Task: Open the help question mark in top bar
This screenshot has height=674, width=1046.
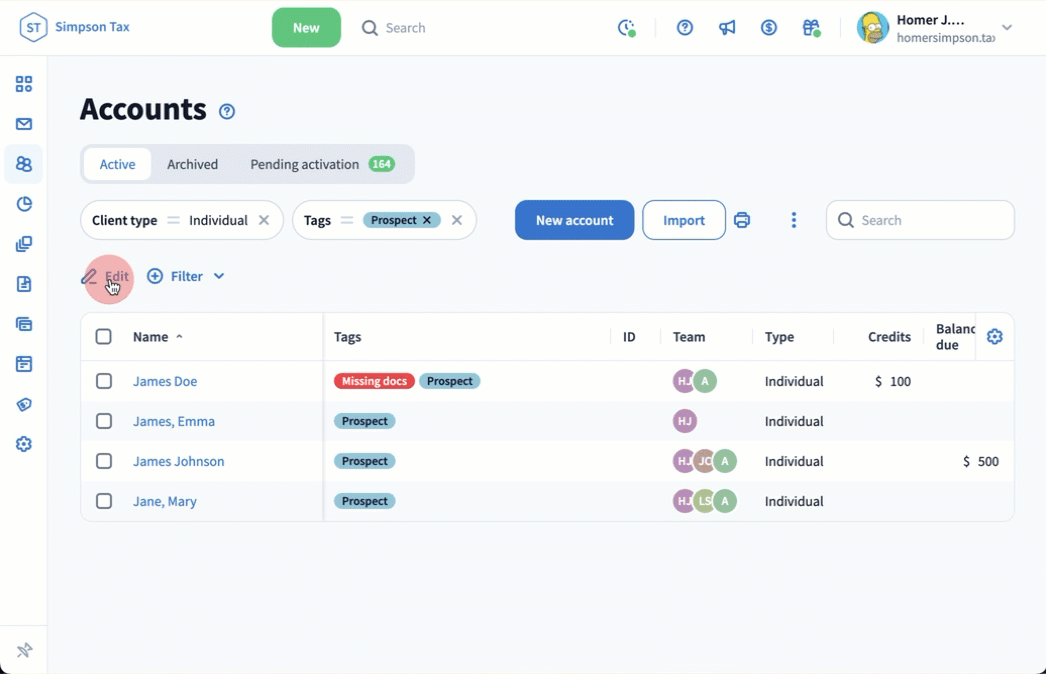Action: pyautogui.click(x=685, y=28)
